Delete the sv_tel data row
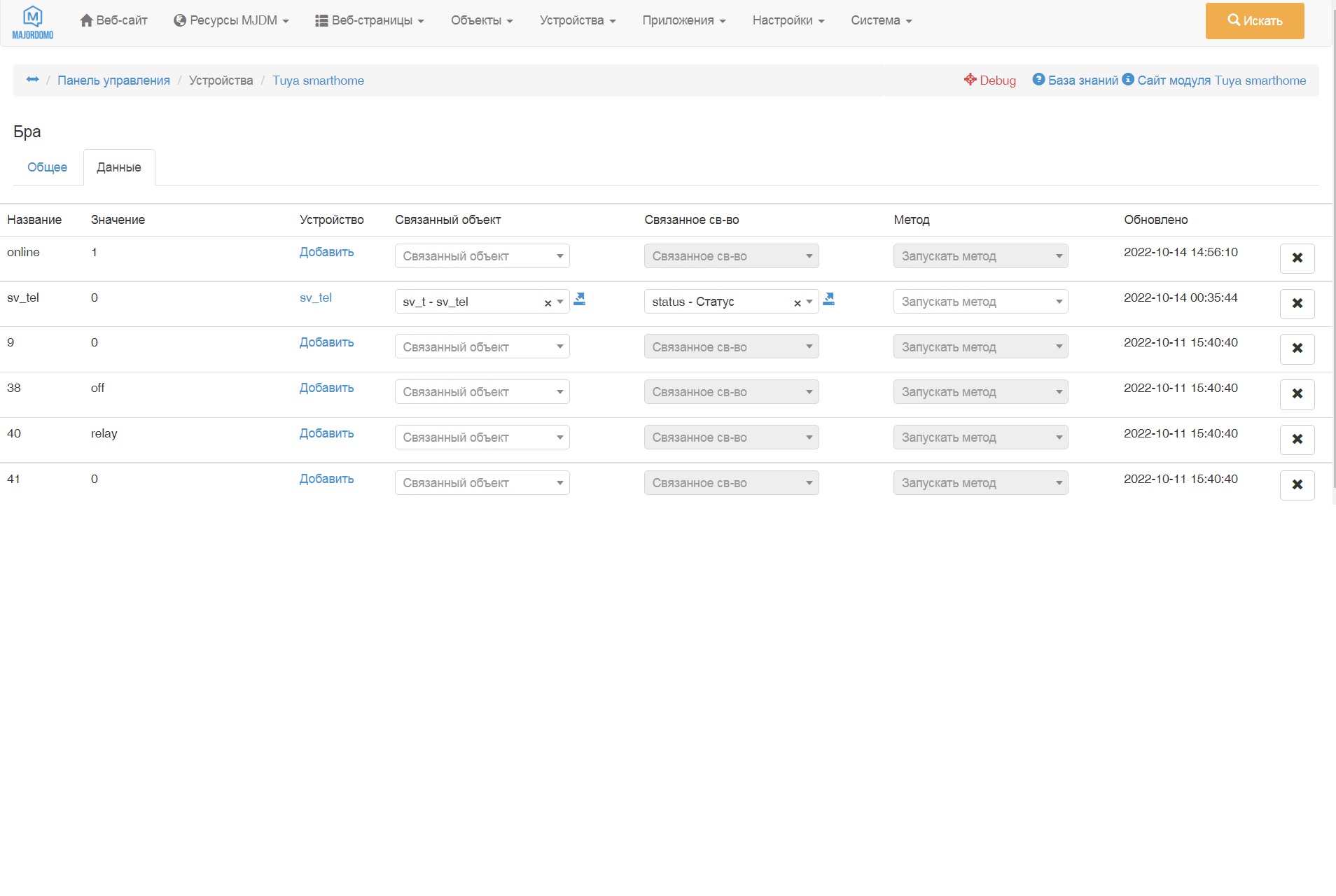 1297,304
